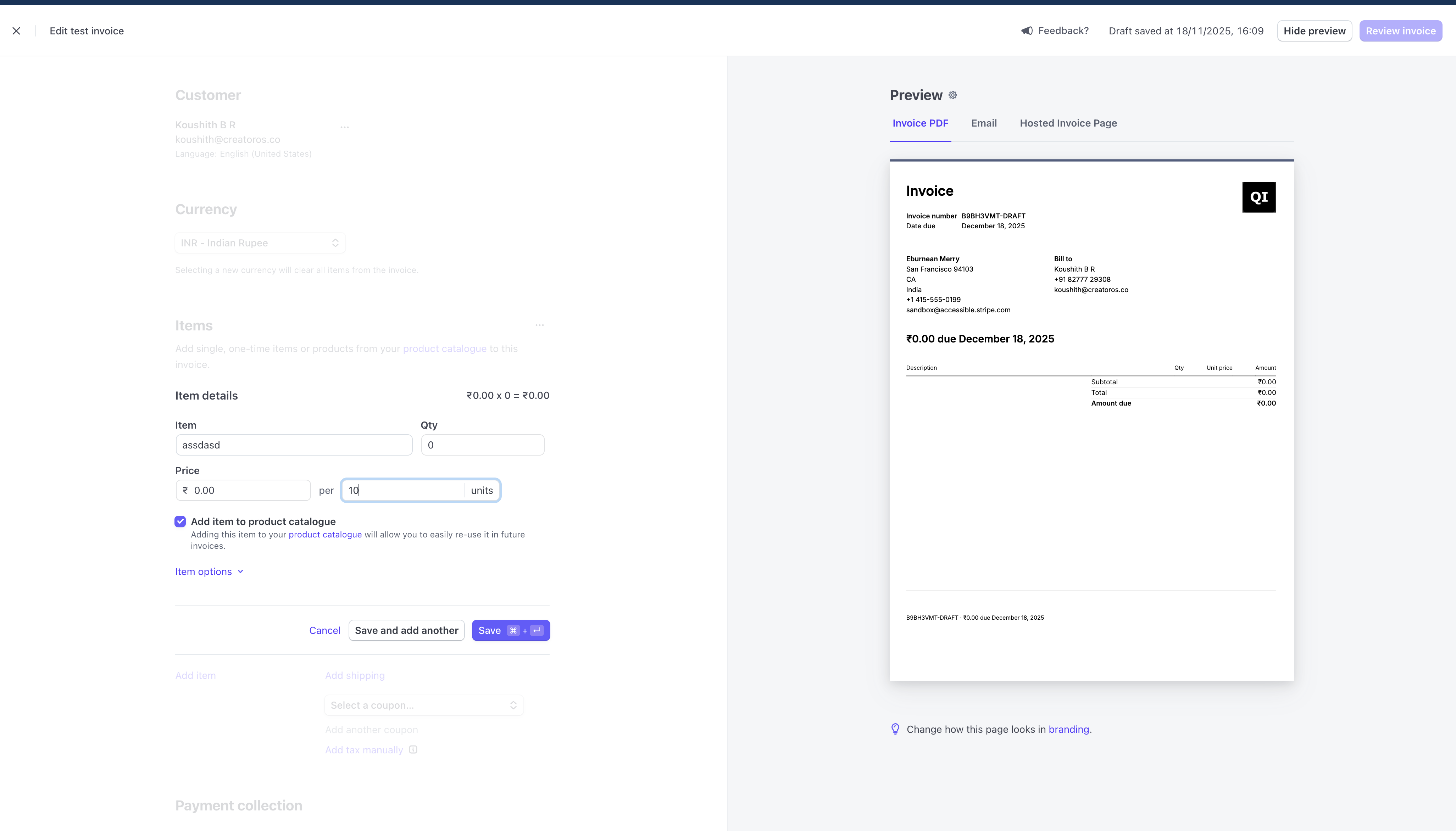Open the INR currency dropdown

[x=260, y=242]
